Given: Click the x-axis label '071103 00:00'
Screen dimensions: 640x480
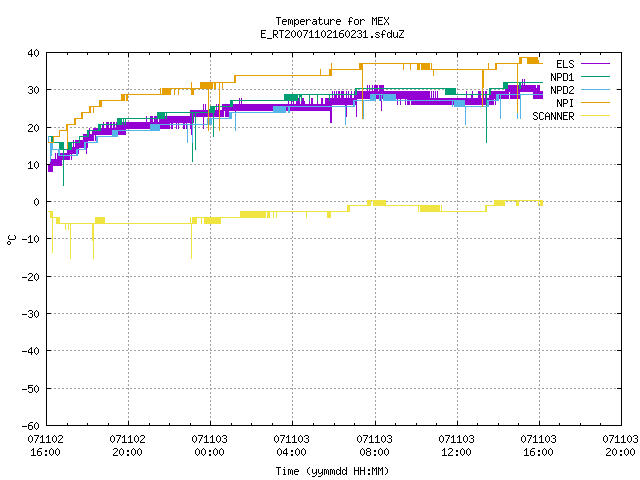Looking at the screenshot, I should coord(209,446).
